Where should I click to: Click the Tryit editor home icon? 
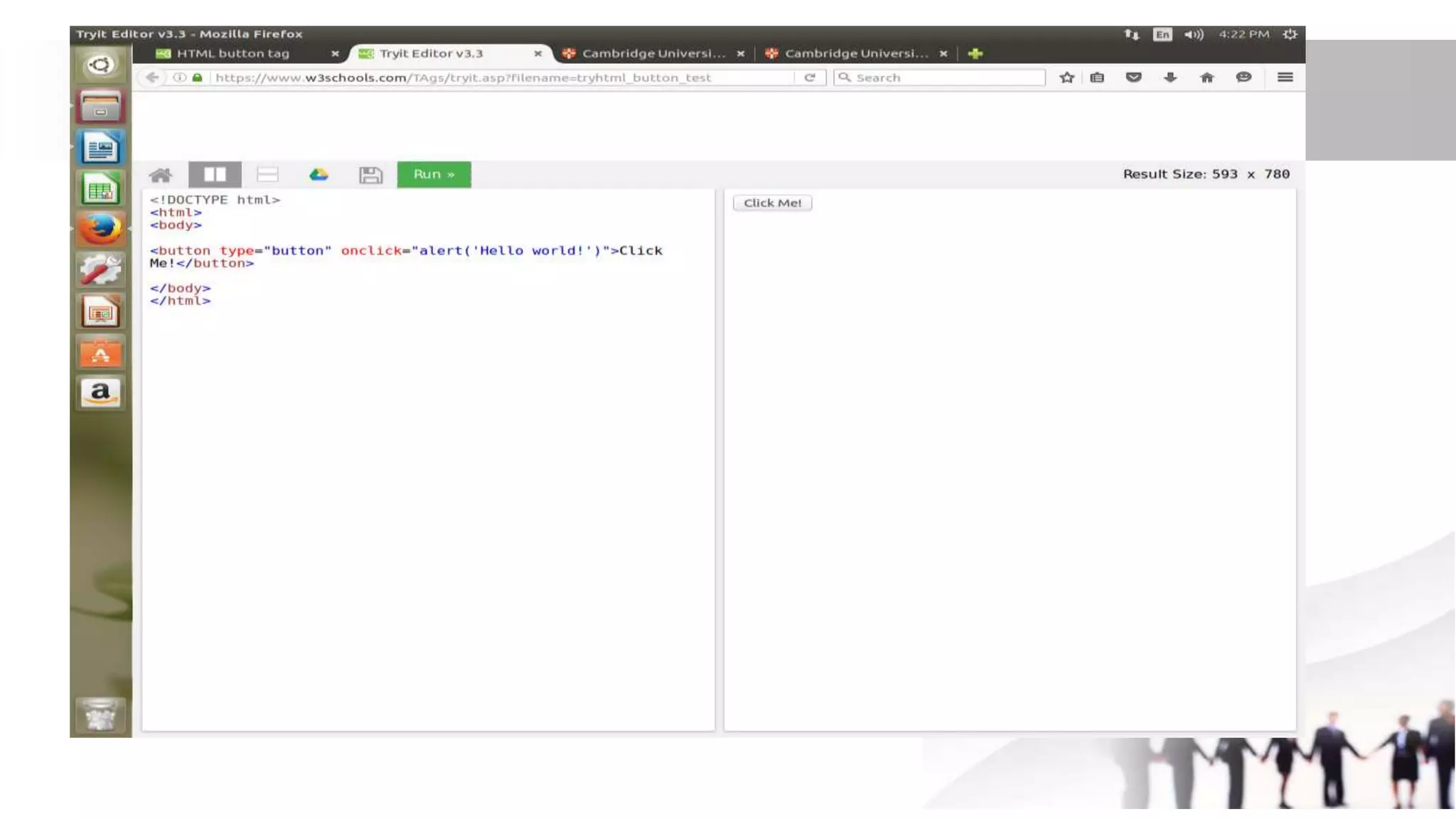[161, 175]
